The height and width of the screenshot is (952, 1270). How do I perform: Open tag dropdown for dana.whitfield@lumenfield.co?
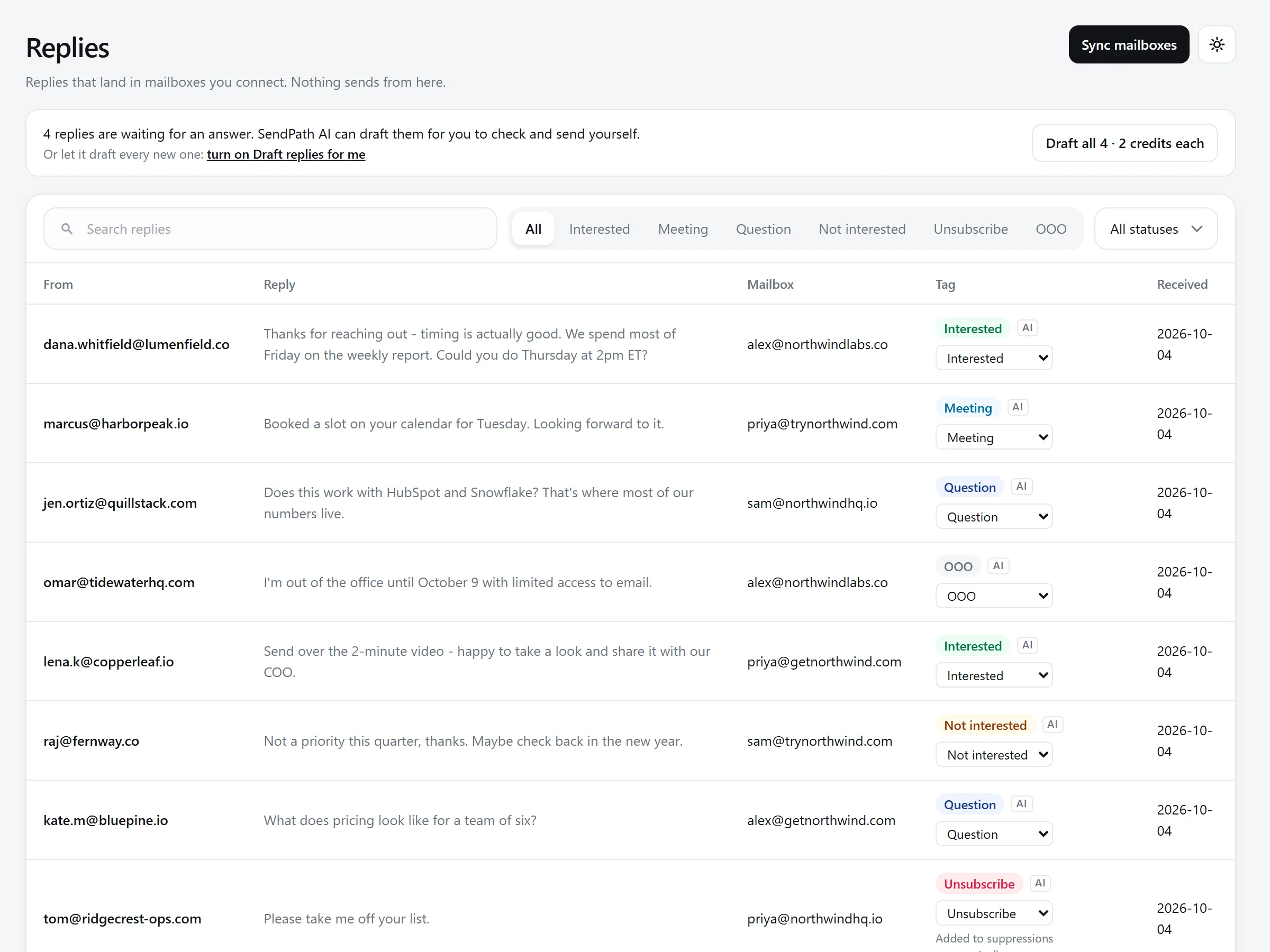[993, 358]
